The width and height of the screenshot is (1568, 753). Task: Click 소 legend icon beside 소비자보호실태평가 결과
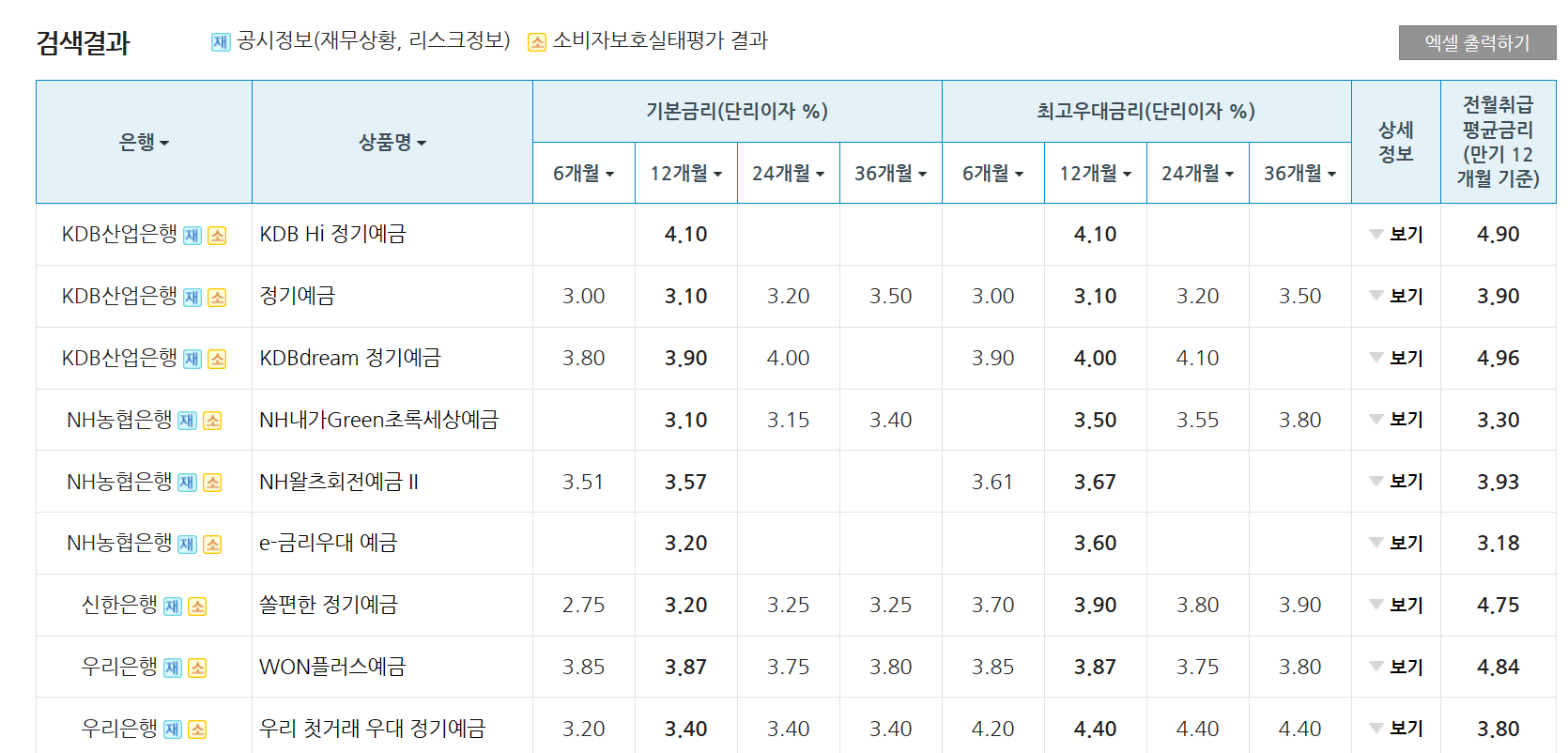[537, 42]
